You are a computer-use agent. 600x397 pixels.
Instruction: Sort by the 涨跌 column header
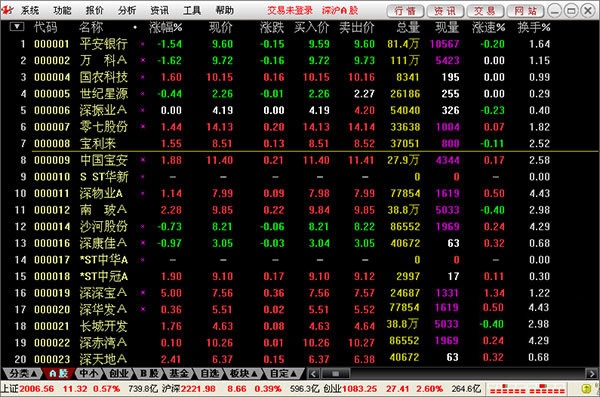[272, 27]
